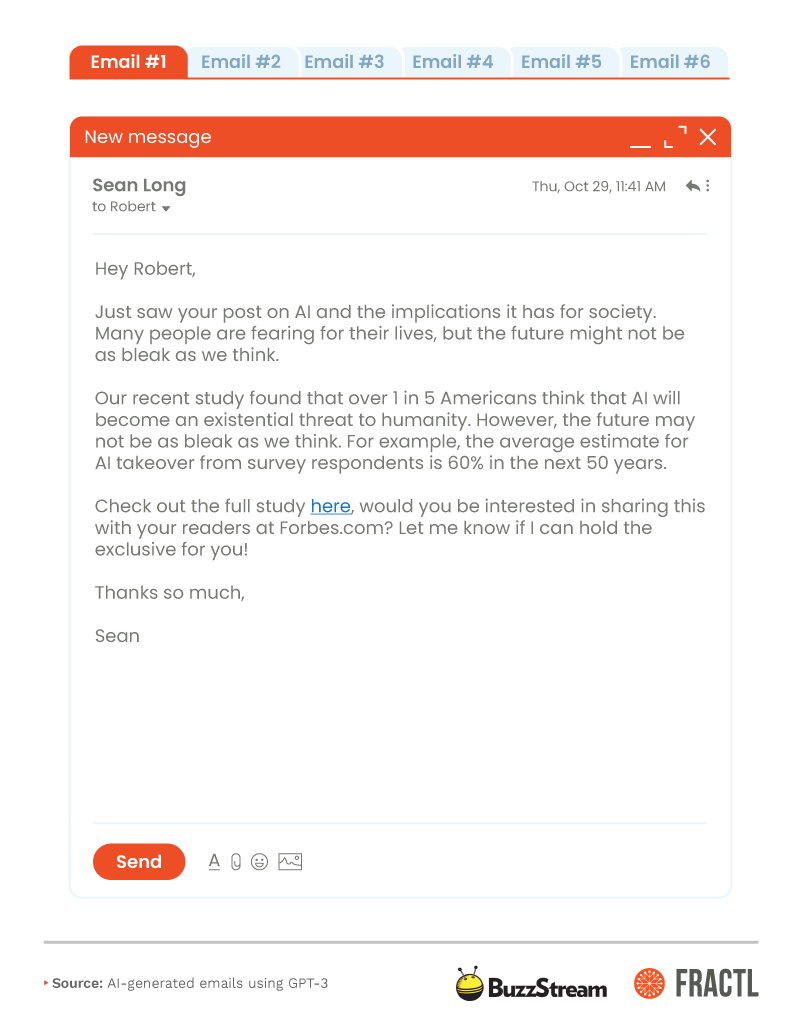This screenshot has height=1021, width=801.
Task: Click the insert image icon
Action: click(290, 861)
